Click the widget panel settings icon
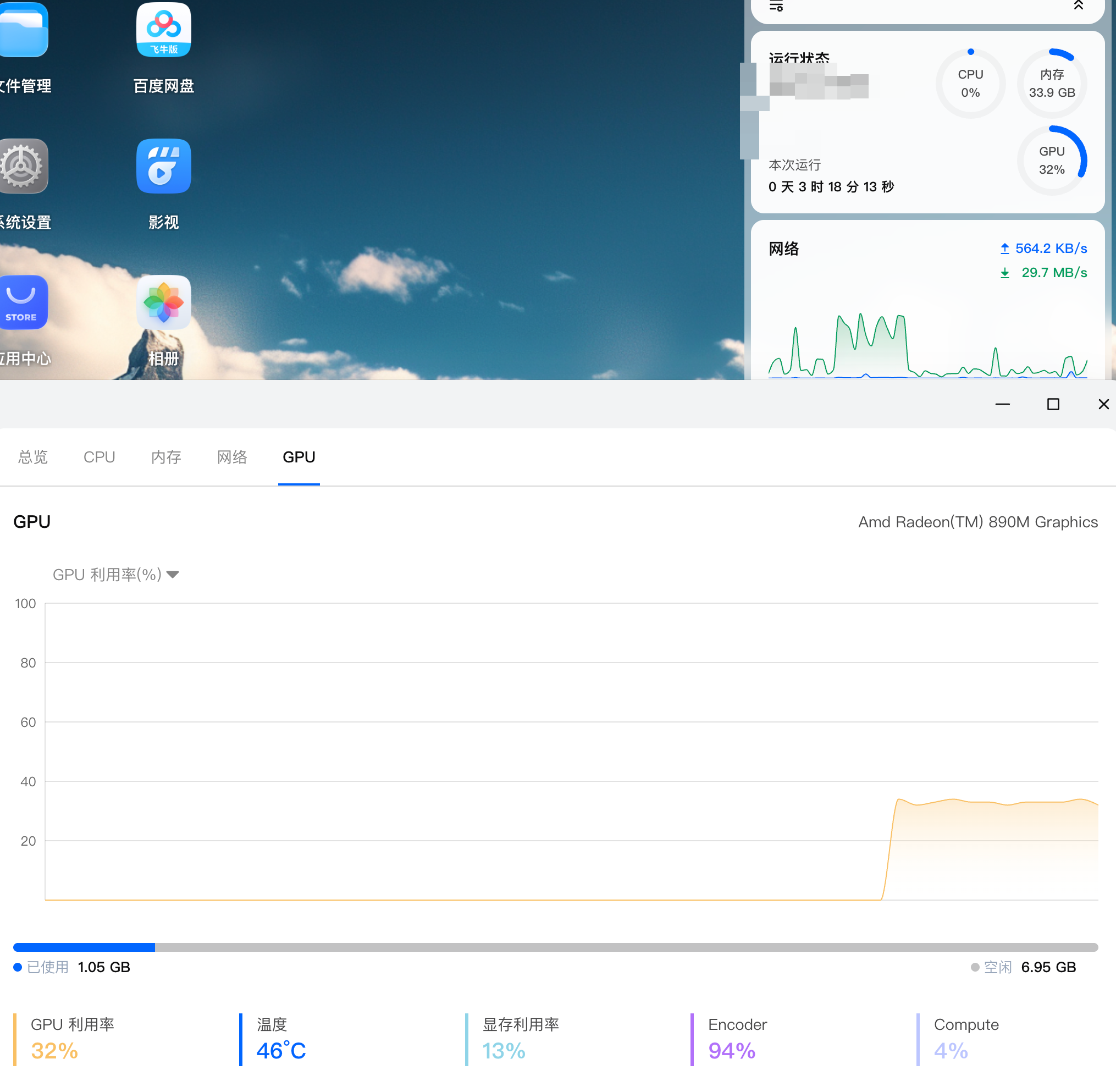The width and height of the screenshot is (1116, 1092). [x=776, y=6]
